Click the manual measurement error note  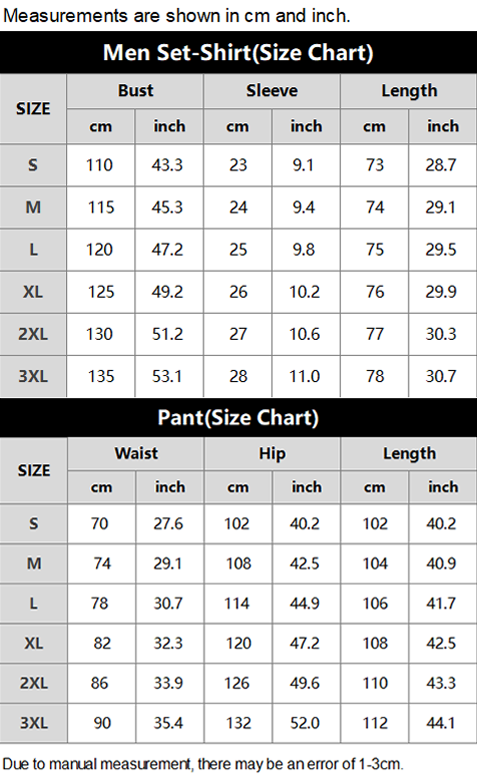(x=203, y=764)
